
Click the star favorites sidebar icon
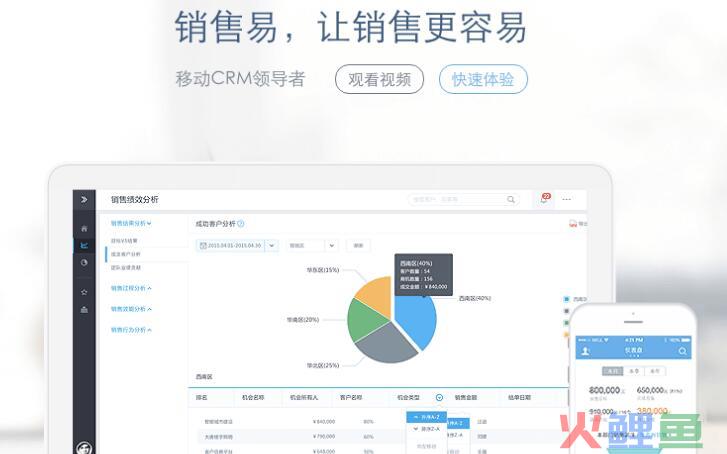coord(84,292)
